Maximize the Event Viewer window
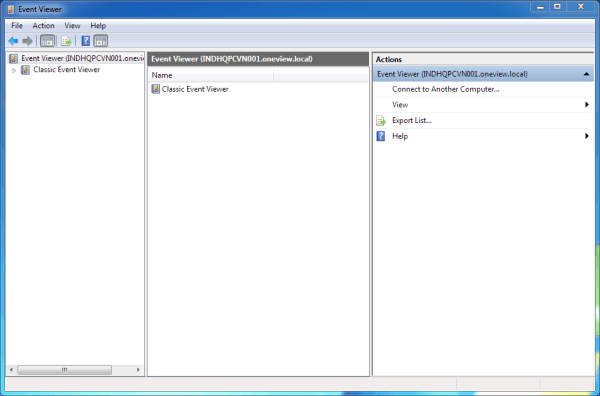The width and height of the screenshot is (600, 396). tap(557, 7)
